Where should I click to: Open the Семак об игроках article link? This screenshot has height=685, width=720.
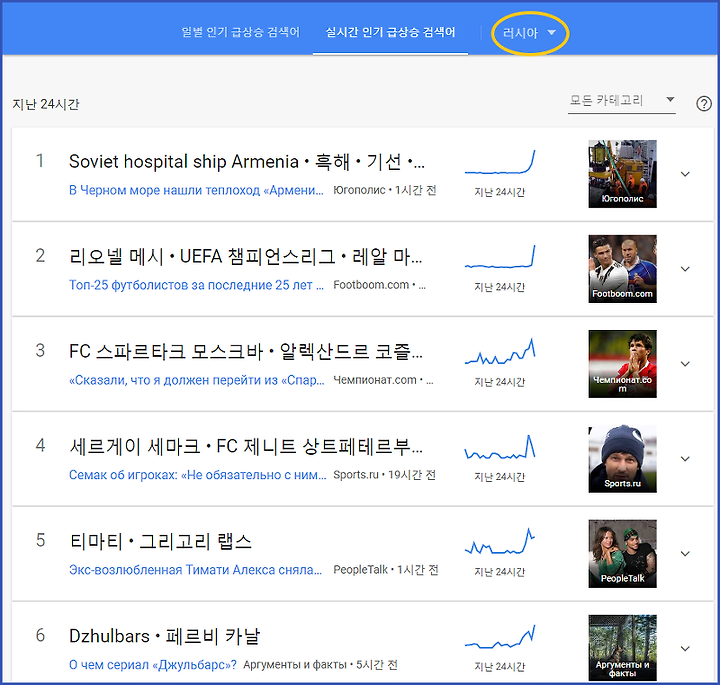(x=197, y=475)
